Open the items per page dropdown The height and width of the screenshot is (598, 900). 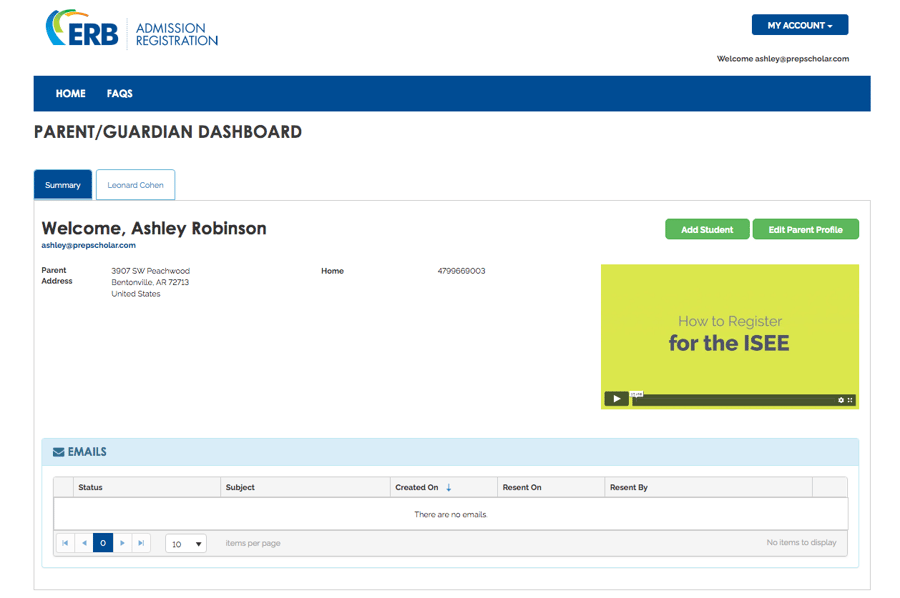coord(186,543)
